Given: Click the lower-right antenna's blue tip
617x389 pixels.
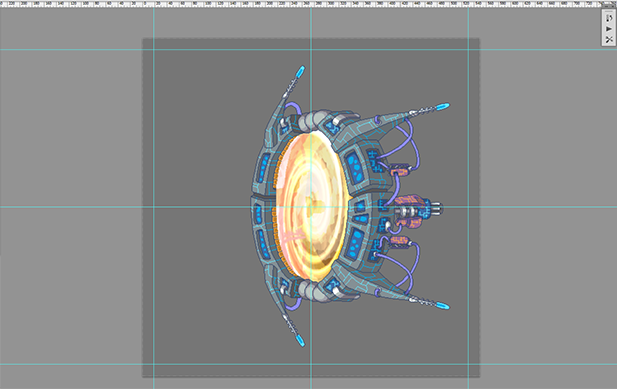Looking at the screenshot, I should (x=443, y=306).
